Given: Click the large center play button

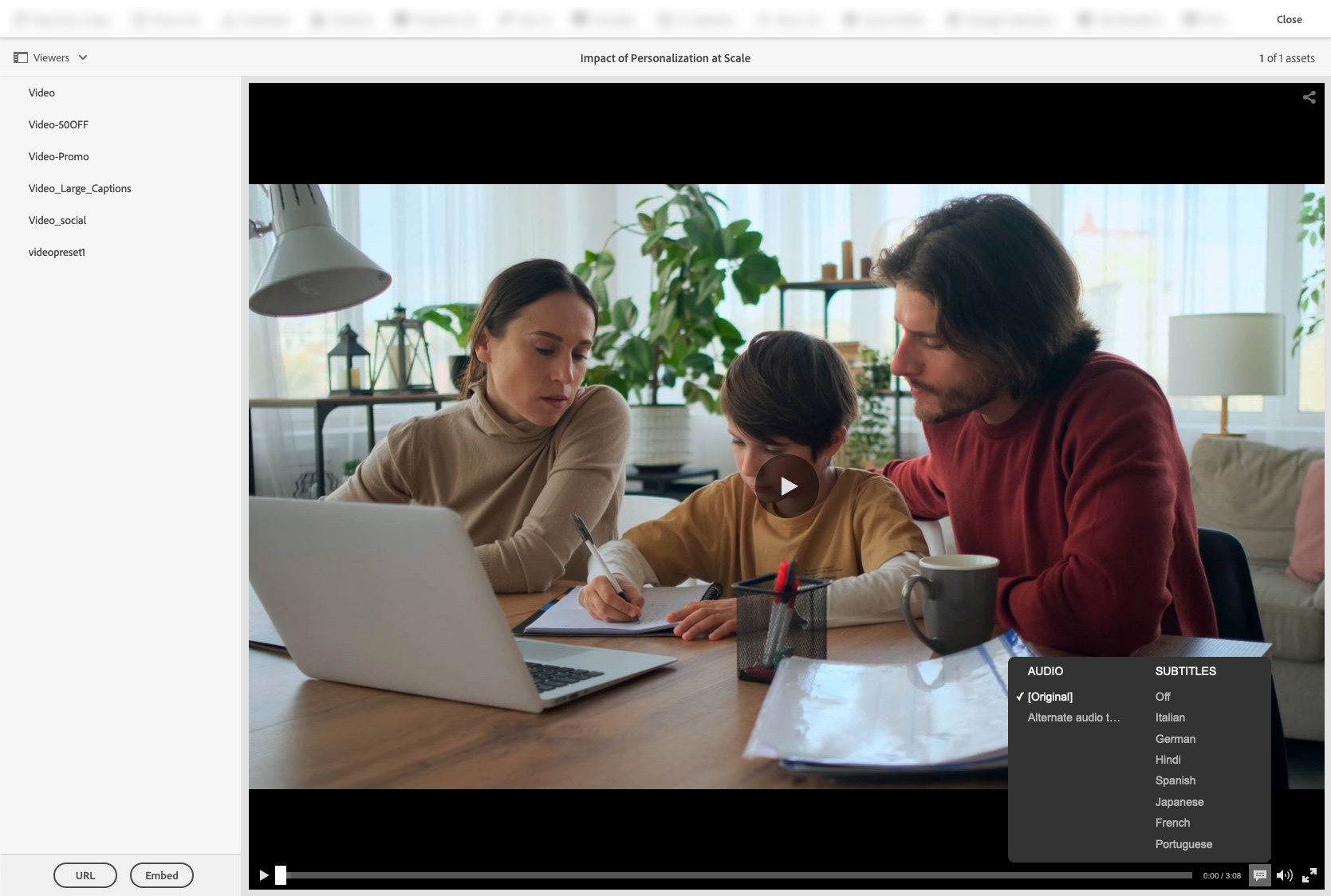Looking at the screenshot, I should click(787, 486).
